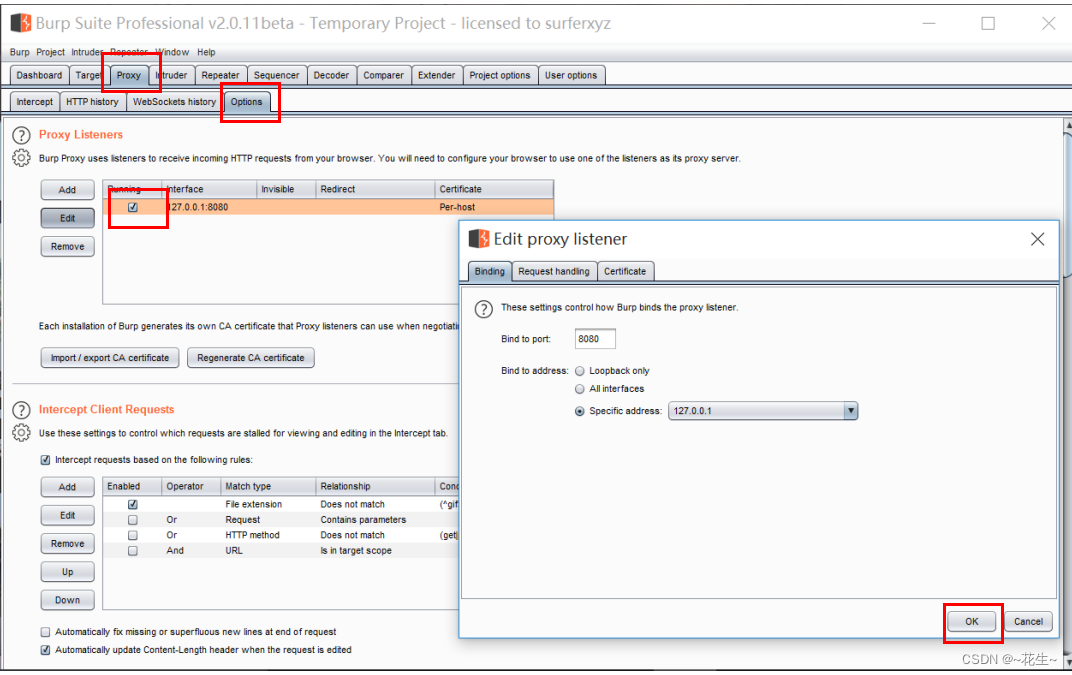The height and width of the screenshot is (675, 1072).
Task: Enable automatically fix missing new lines option
Action: [45, 632]
